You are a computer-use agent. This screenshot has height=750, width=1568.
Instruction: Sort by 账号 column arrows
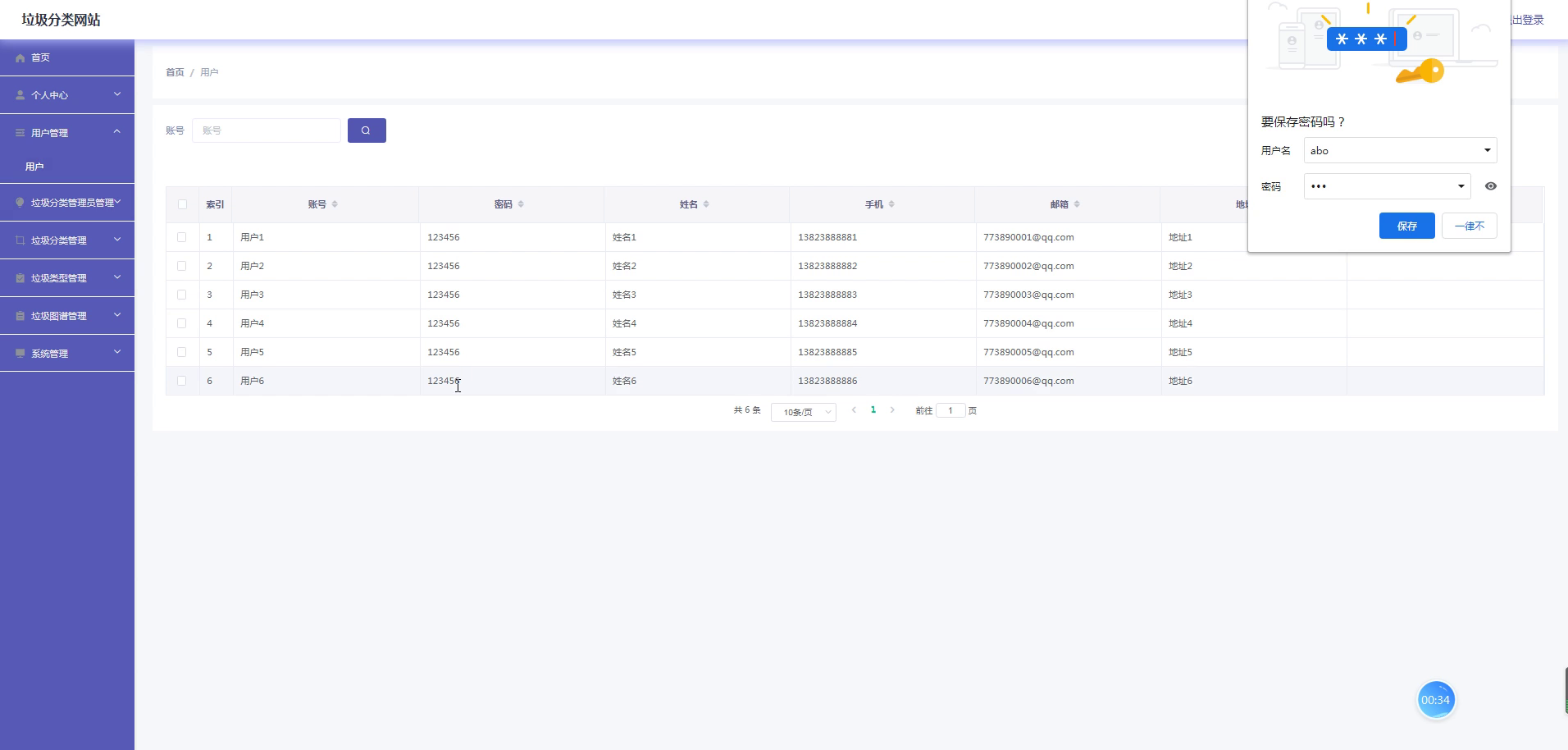click(335, 204)
